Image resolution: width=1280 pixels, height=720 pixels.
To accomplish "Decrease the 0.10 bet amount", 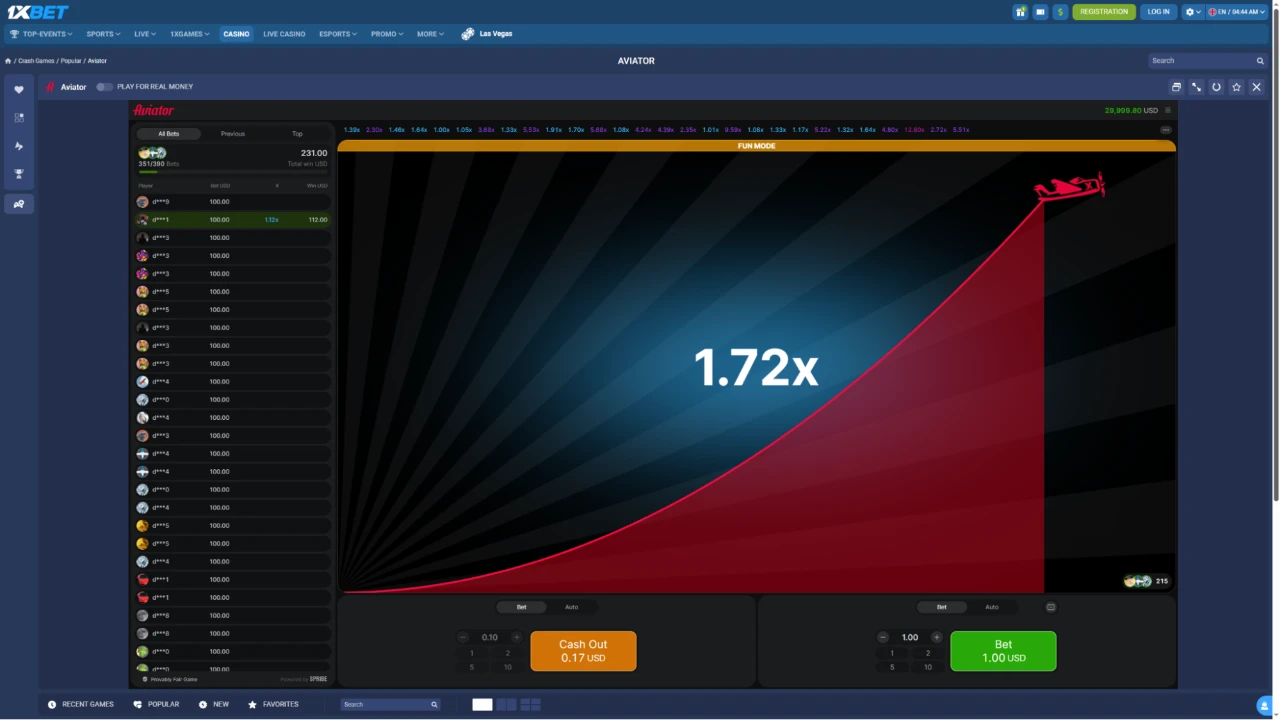I will pyautogui.click(x=463, y=637).
